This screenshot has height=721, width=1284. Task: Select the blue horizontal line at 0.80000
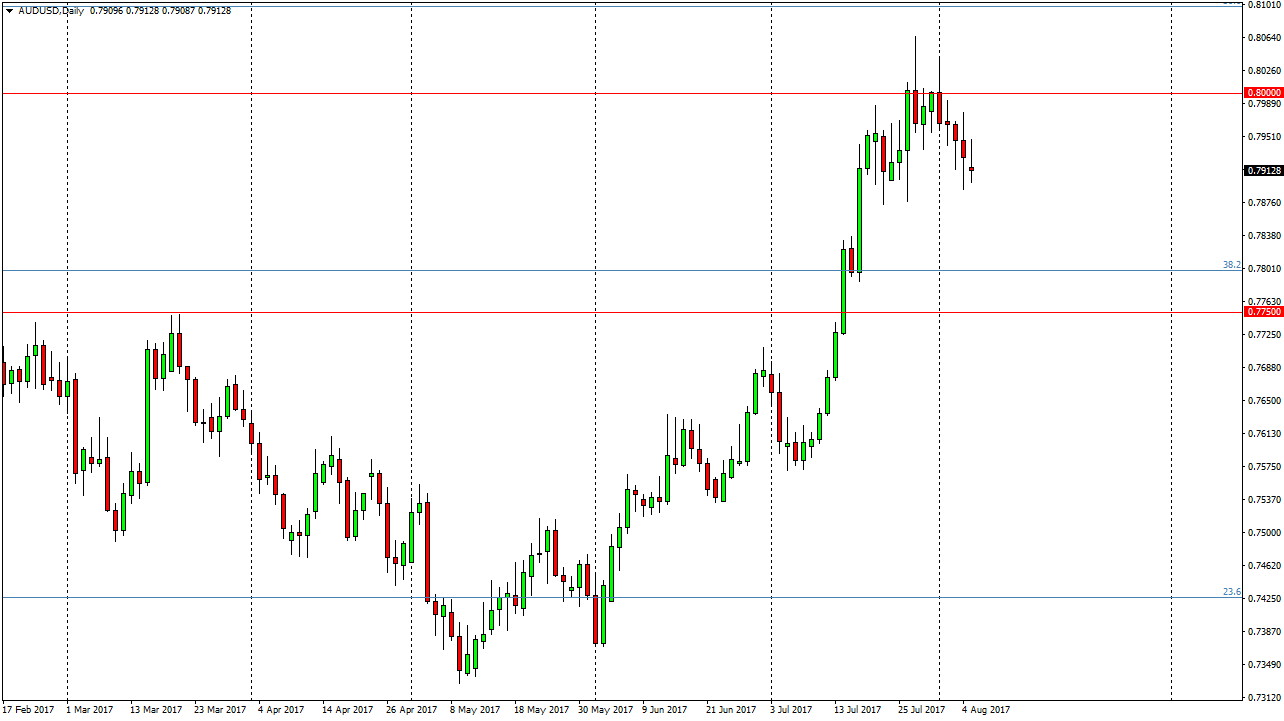620,93
